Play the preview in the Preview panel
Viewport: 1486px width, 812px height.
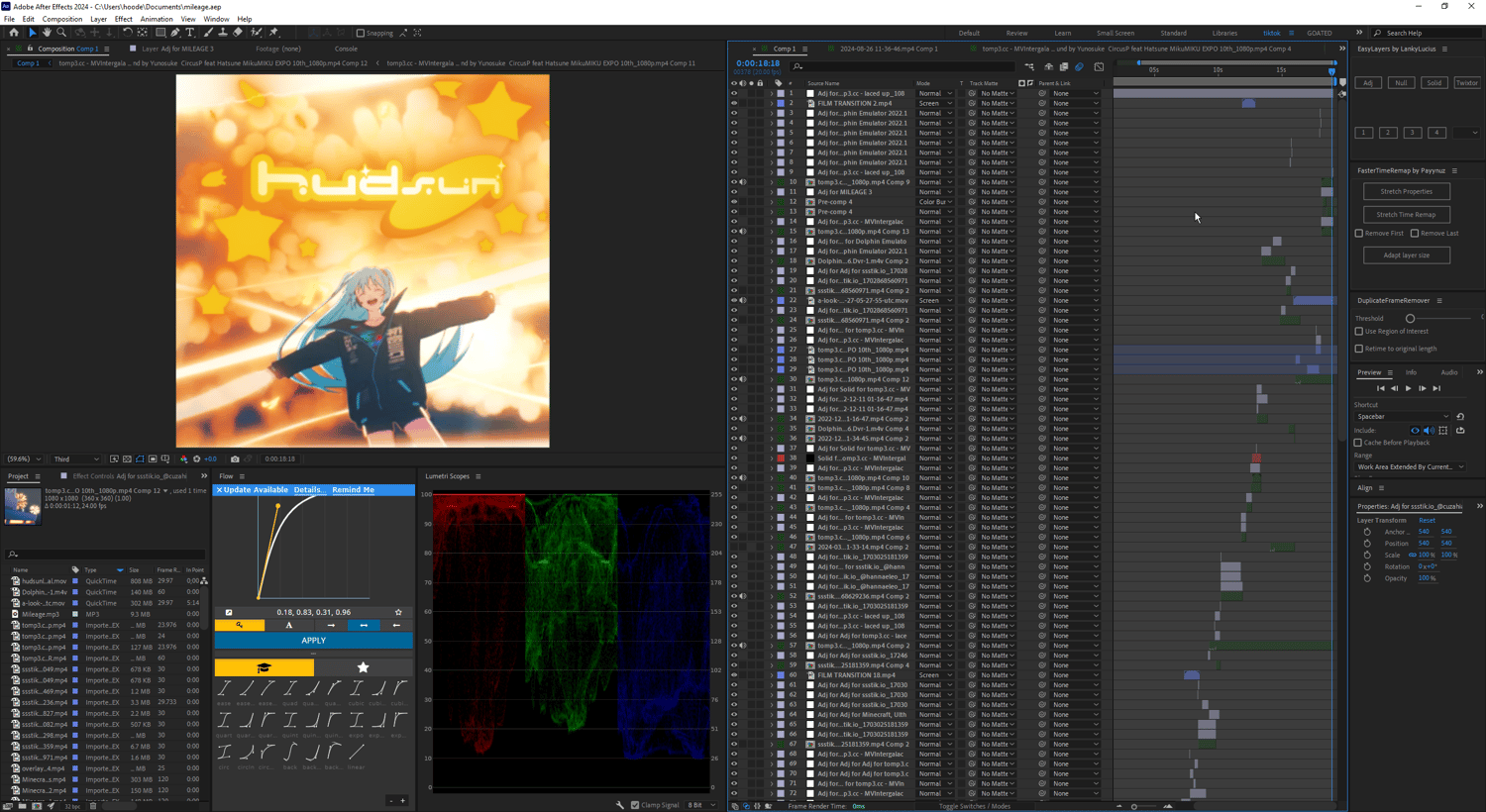click(x=1408, y=388)
